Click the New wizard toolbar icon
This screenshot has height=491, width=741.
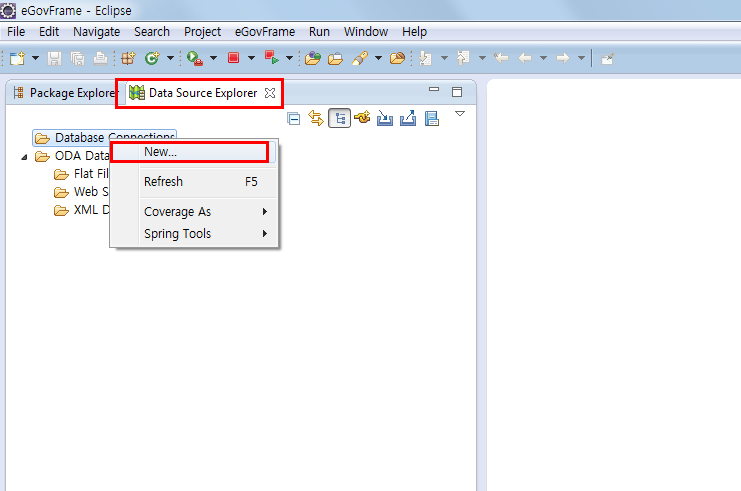coord(17,58)
